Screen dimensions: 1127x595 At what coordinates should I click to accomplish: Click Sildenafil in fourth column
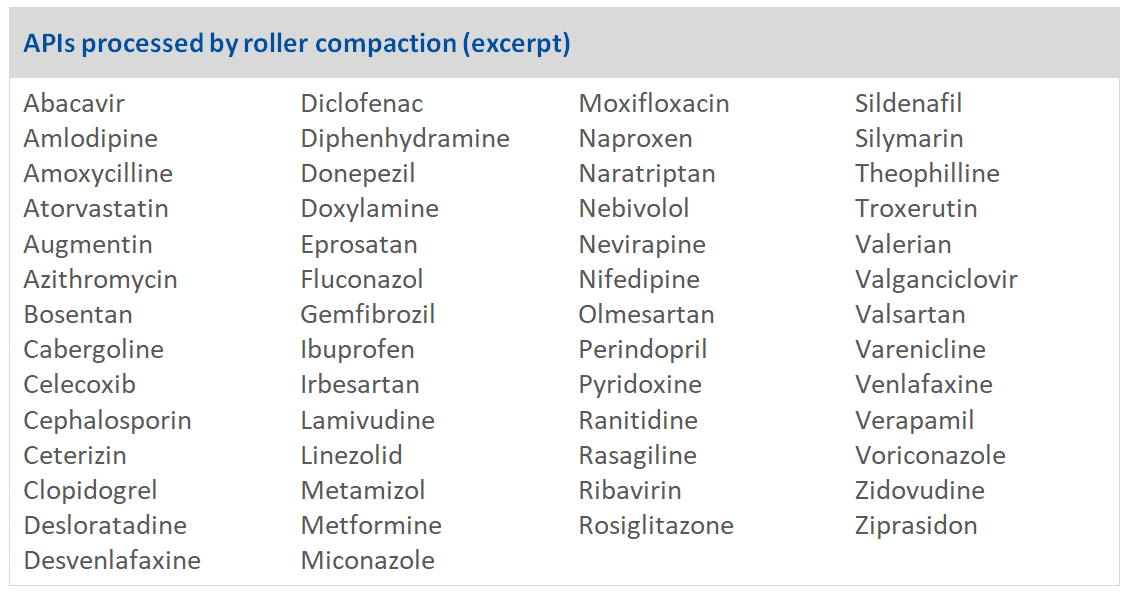pos(908,103)
